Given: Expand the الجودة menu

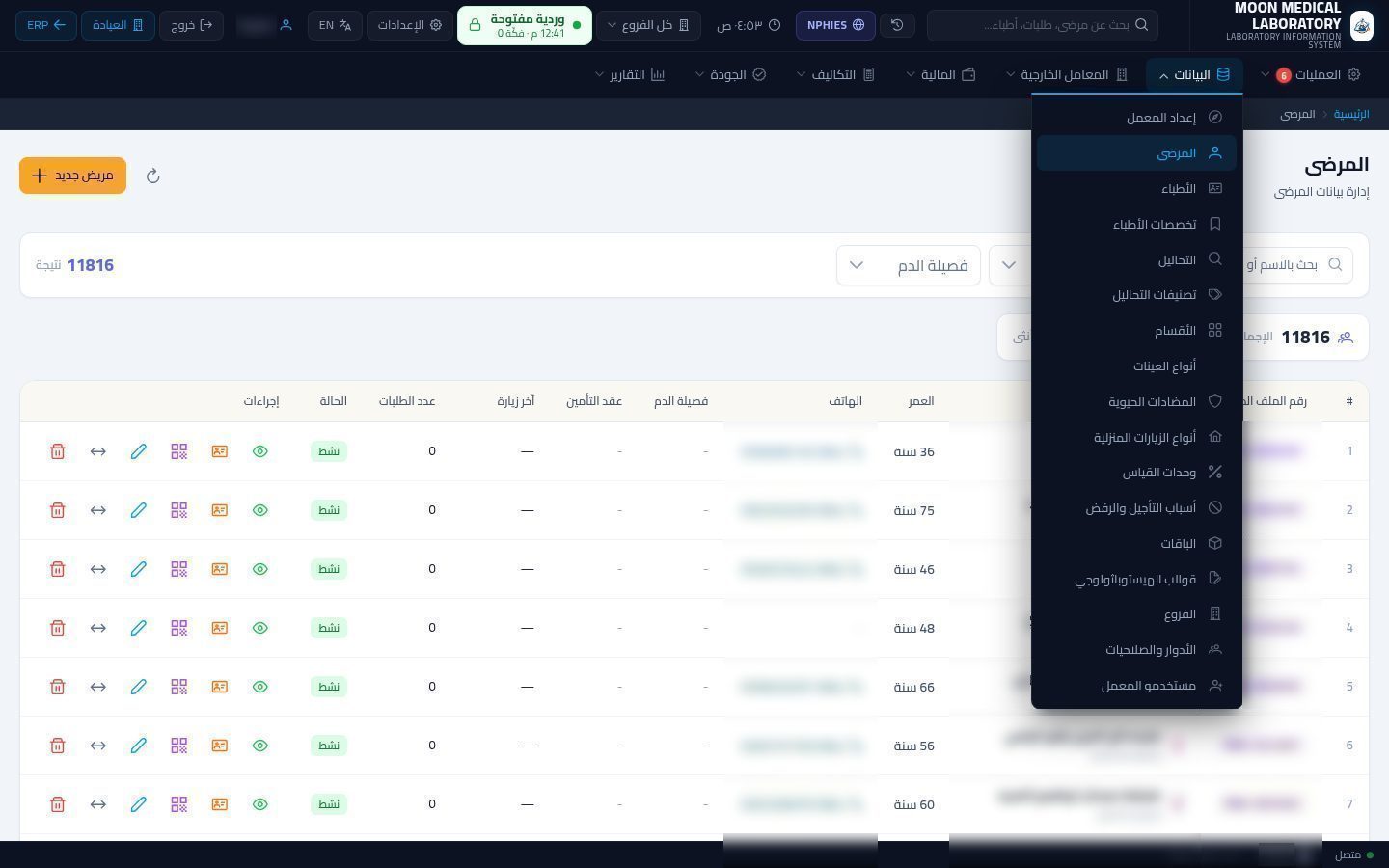Looking at the screenshot, I should coord(730,74).
